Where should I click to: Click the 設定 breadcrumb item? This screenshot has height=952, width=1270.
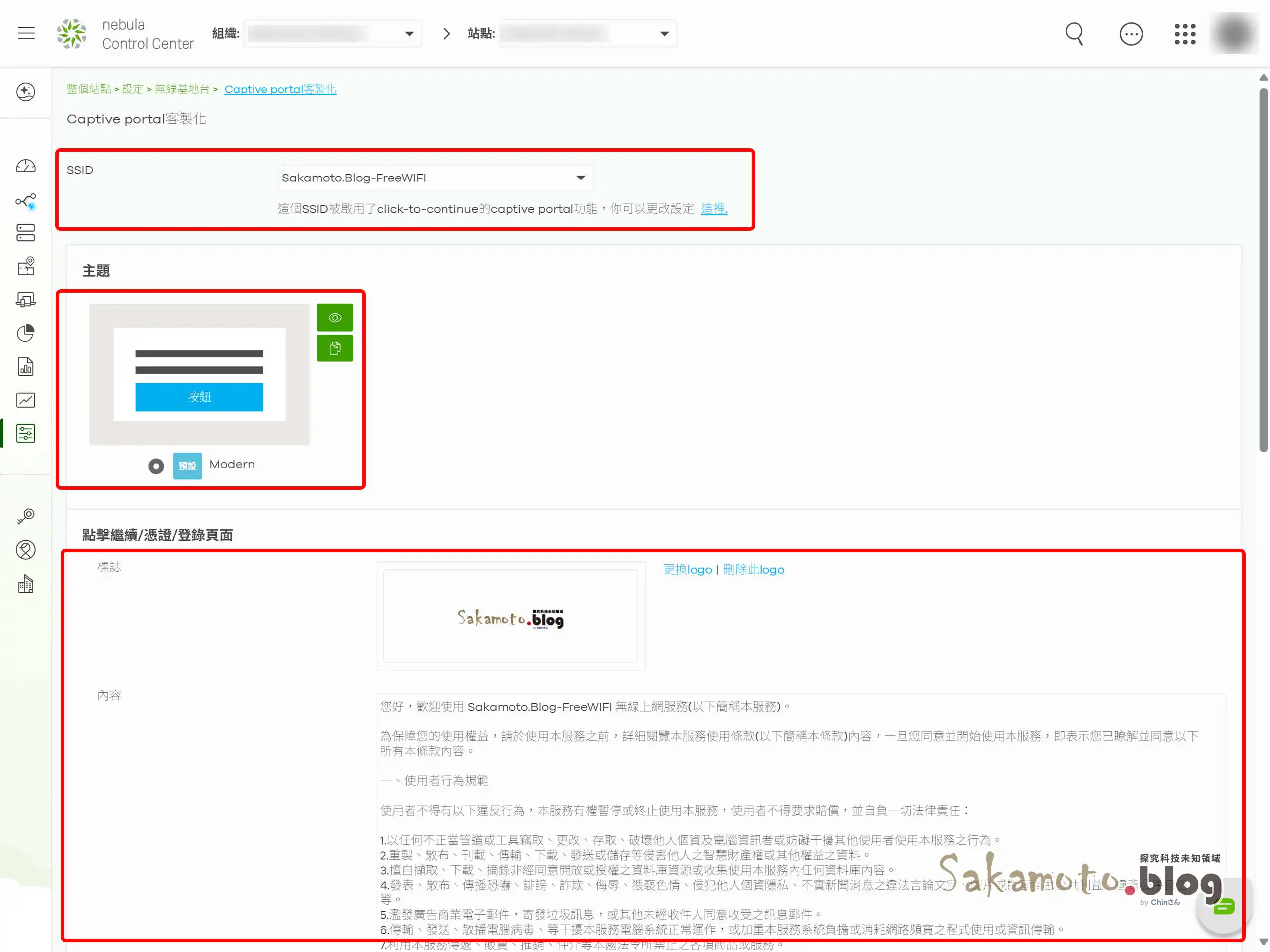[132, 89]
